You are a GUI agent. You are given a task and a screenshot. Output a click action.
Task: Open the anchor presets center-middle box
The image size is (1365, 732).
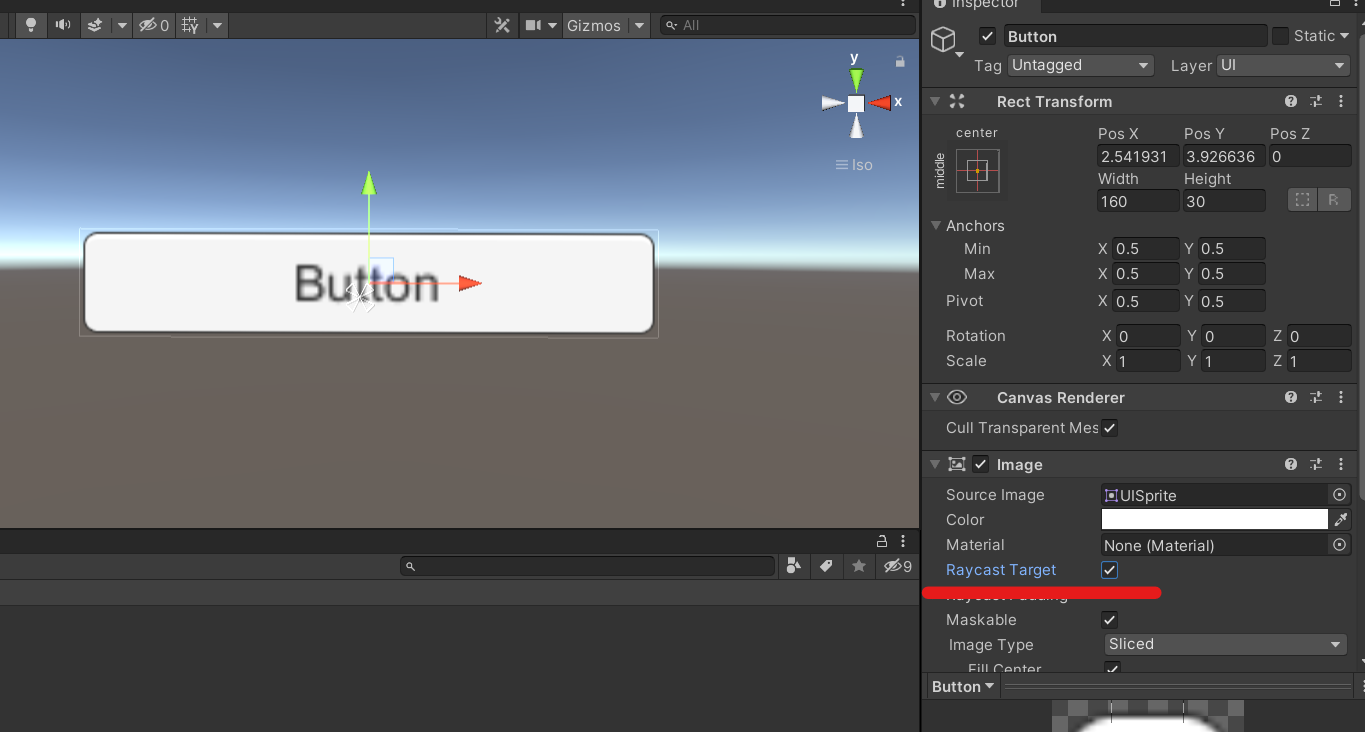(977, 171)
